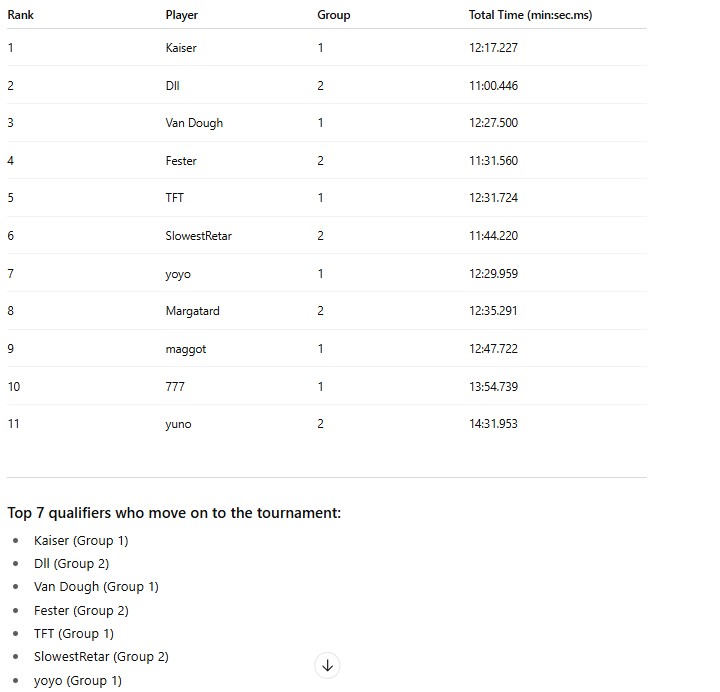Click the 777 player name cell
Viewport: 720px width, 692px height.
coord(174,386)
